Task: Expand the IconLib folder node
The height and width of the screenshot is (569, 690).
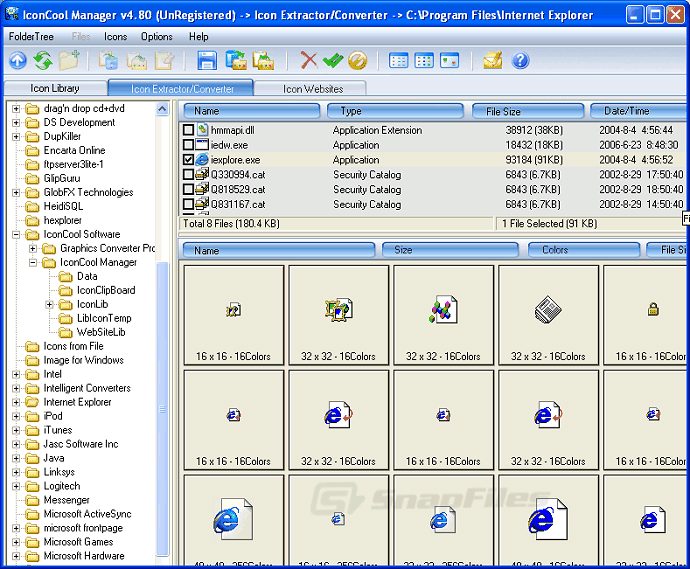Action: [50, 305]
